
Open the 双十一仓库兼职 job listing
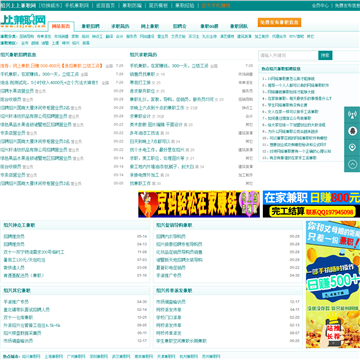point(18,317)
